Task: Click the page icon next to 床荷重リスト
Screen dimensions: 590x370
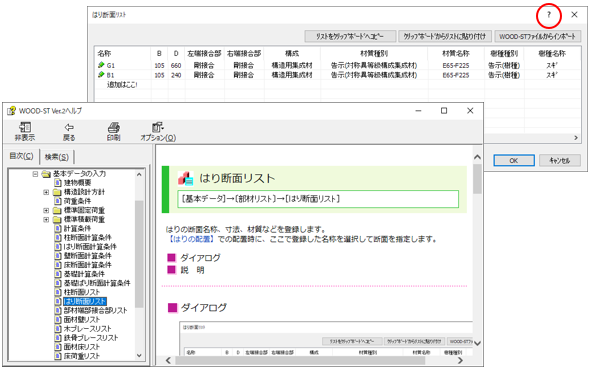Action: 58,356
